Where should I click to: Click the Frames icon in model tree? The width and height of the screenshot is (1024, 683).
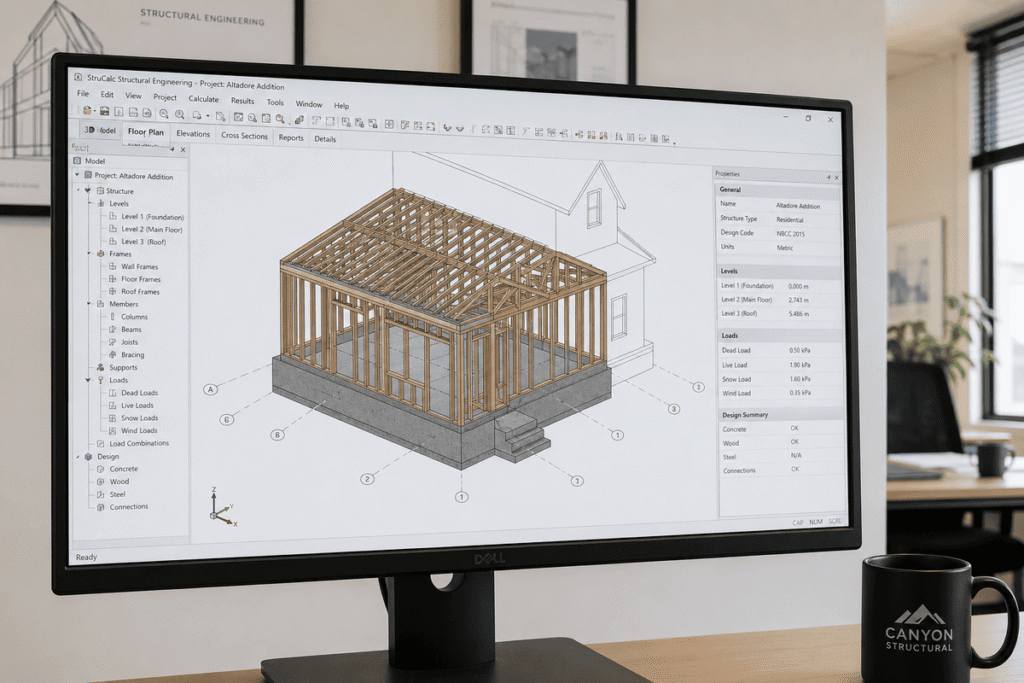(x=101, y=253)
